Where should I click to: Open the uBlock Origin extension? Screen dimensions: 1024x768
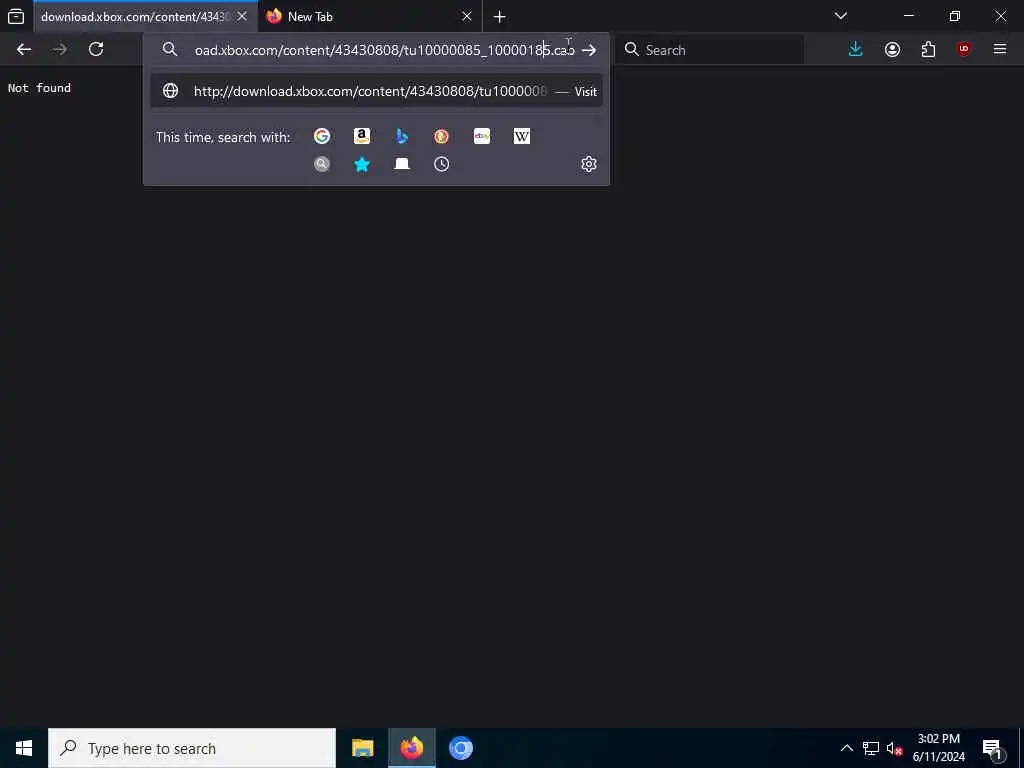coord(964,50)
